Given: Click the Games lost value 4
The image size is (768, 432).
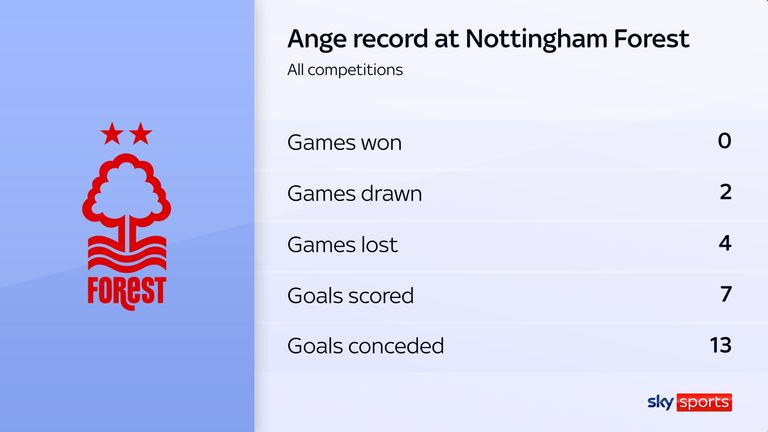Looking at the screenshot, I should [x=724, y=243].
